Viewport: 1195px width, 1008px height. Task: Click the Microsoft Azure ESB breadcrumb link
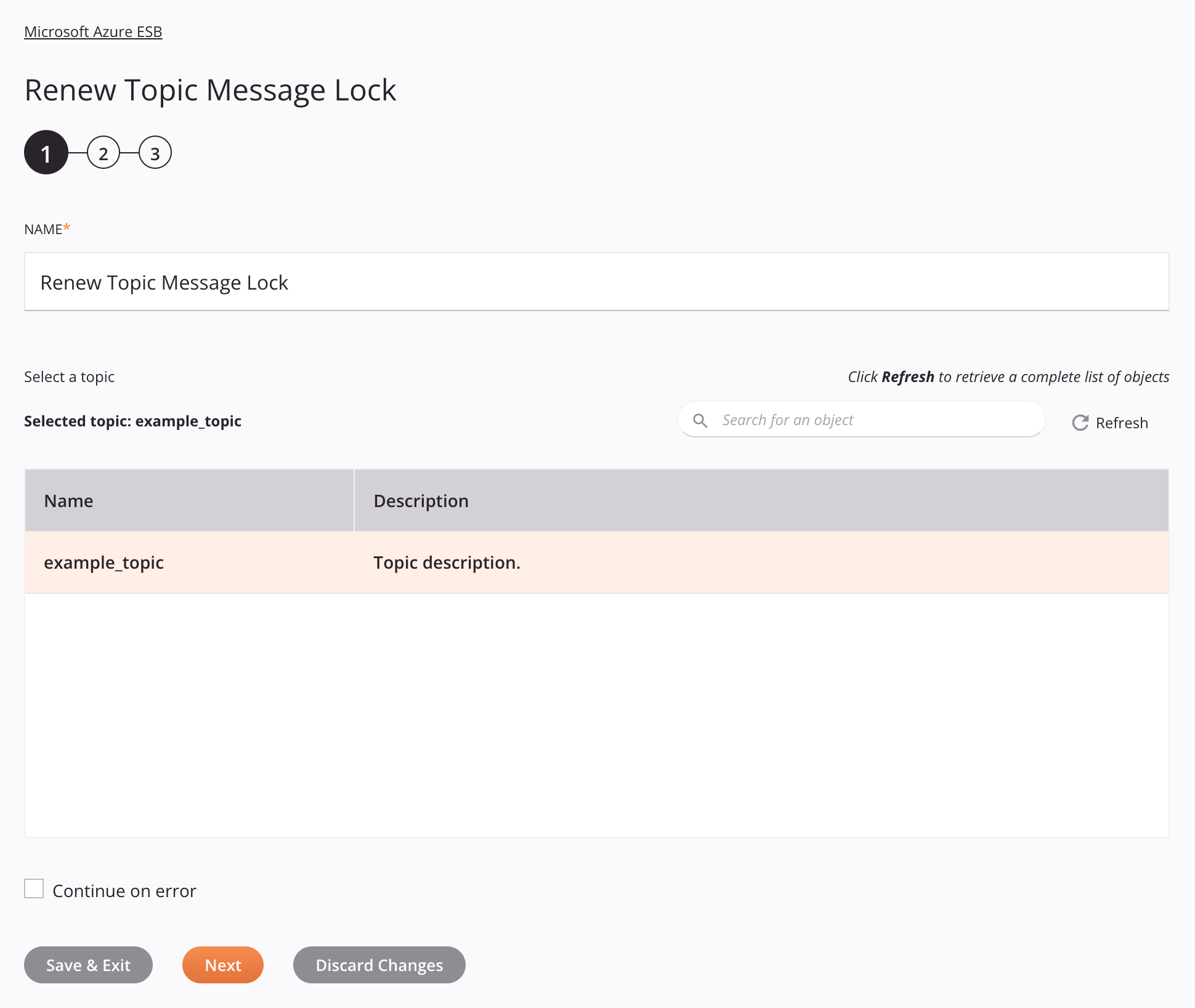click(93, 31)
